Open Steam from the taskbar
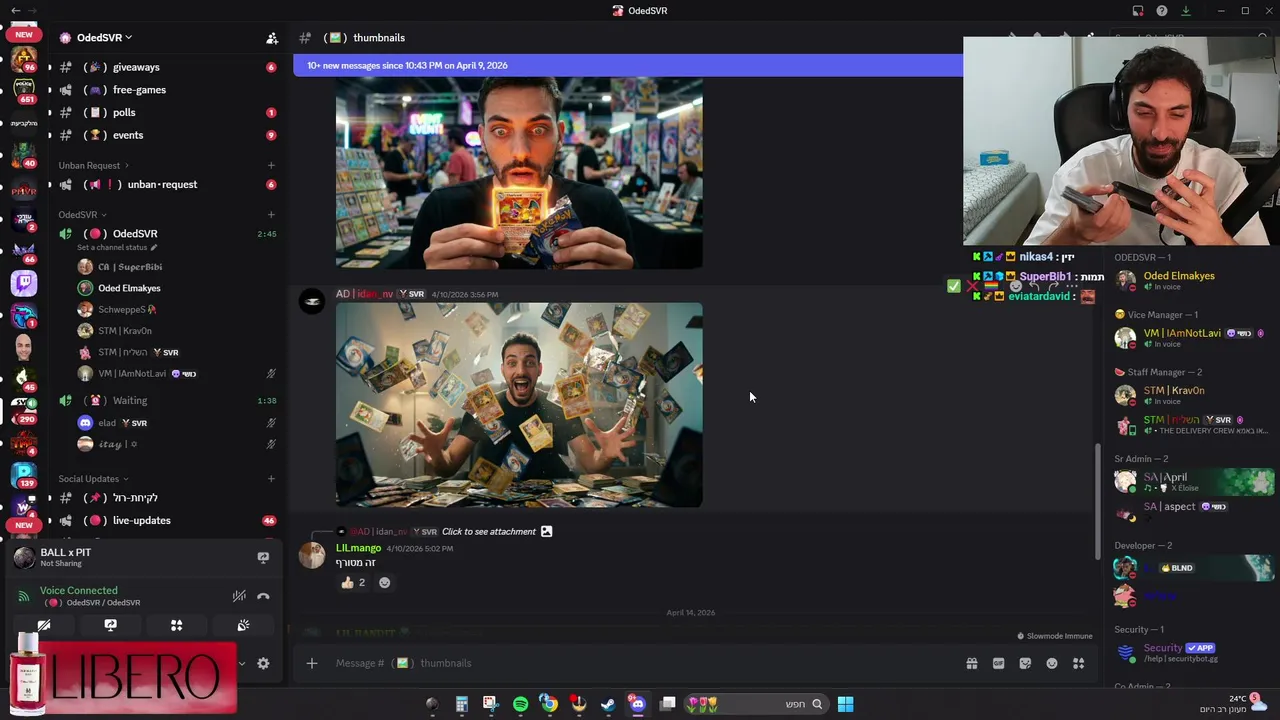This screenshot has width=1280, height=720. coord(607,704)
